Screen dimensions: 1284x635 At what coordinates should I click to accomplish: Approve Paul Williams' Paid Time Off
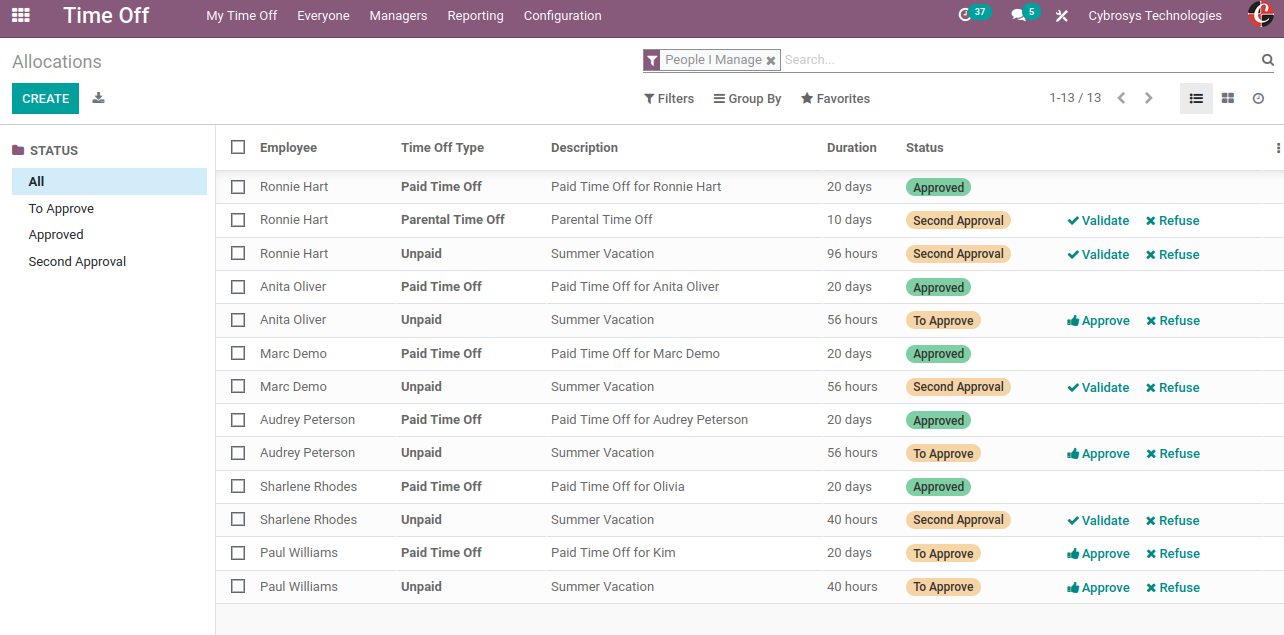tap(1098, 554)
